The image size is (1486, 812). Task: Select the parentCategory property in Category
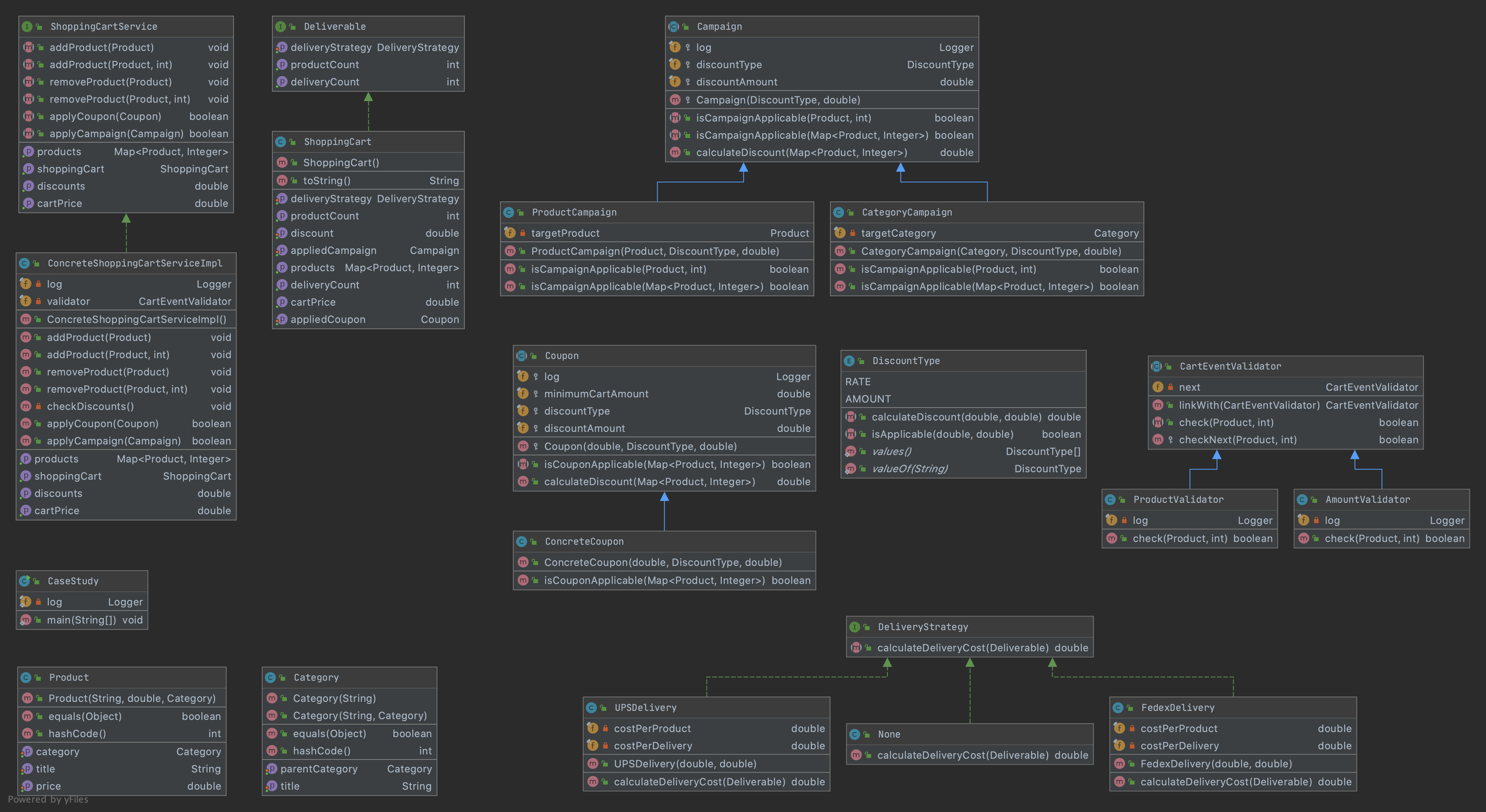[319, 769]
